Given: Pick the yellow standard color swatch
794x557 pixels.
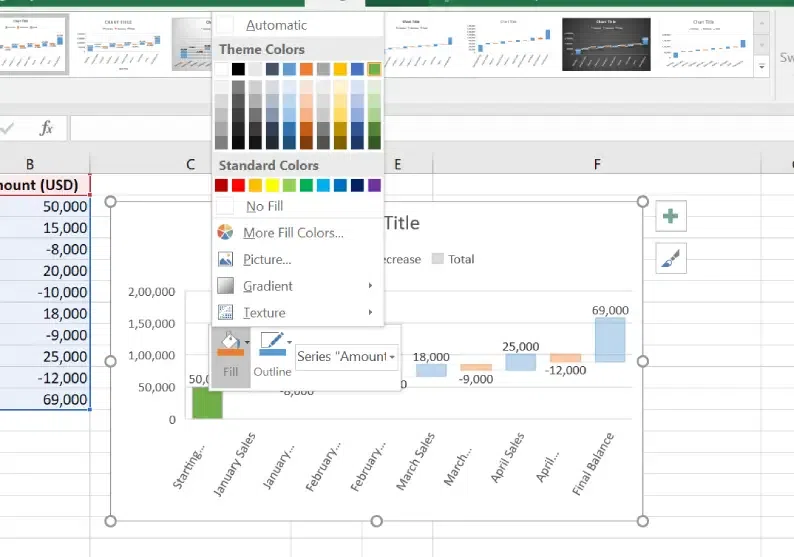Looking at the screenshot, I should tap(272, 185).
